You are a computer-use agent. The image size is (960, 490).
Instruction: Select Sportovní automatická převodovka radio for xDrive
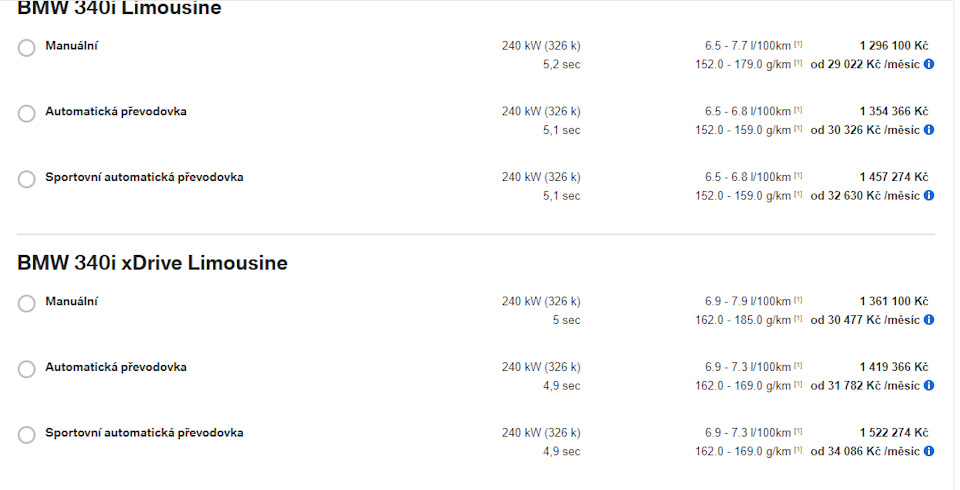(x=26, y=435)
